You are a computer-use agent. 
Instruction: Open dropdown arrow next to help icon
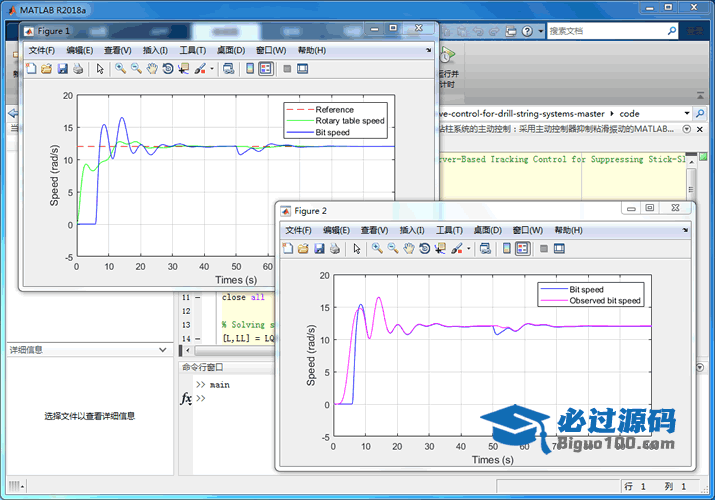541,31
